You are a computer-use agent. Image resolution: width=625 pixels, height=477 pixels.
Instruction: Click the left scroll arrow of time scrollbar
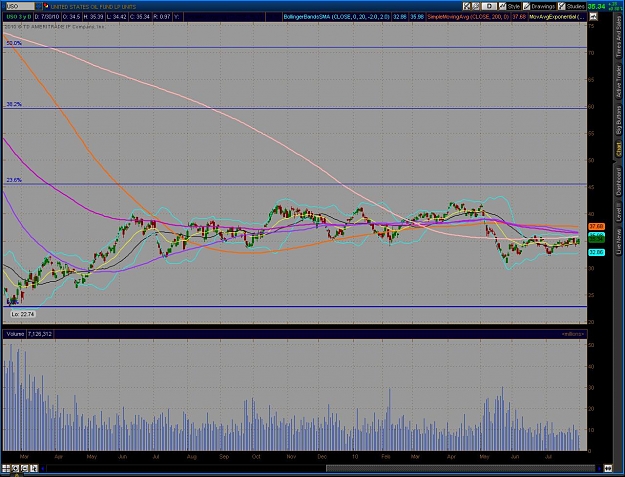coord(43,468)
